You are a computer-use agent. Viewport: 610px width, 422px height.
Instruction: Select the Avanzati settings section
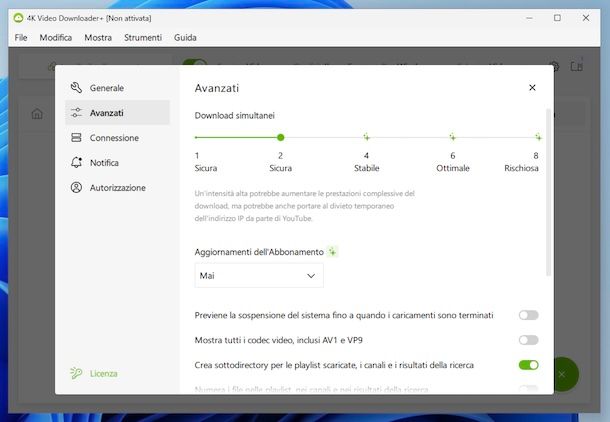coord(117,113)
